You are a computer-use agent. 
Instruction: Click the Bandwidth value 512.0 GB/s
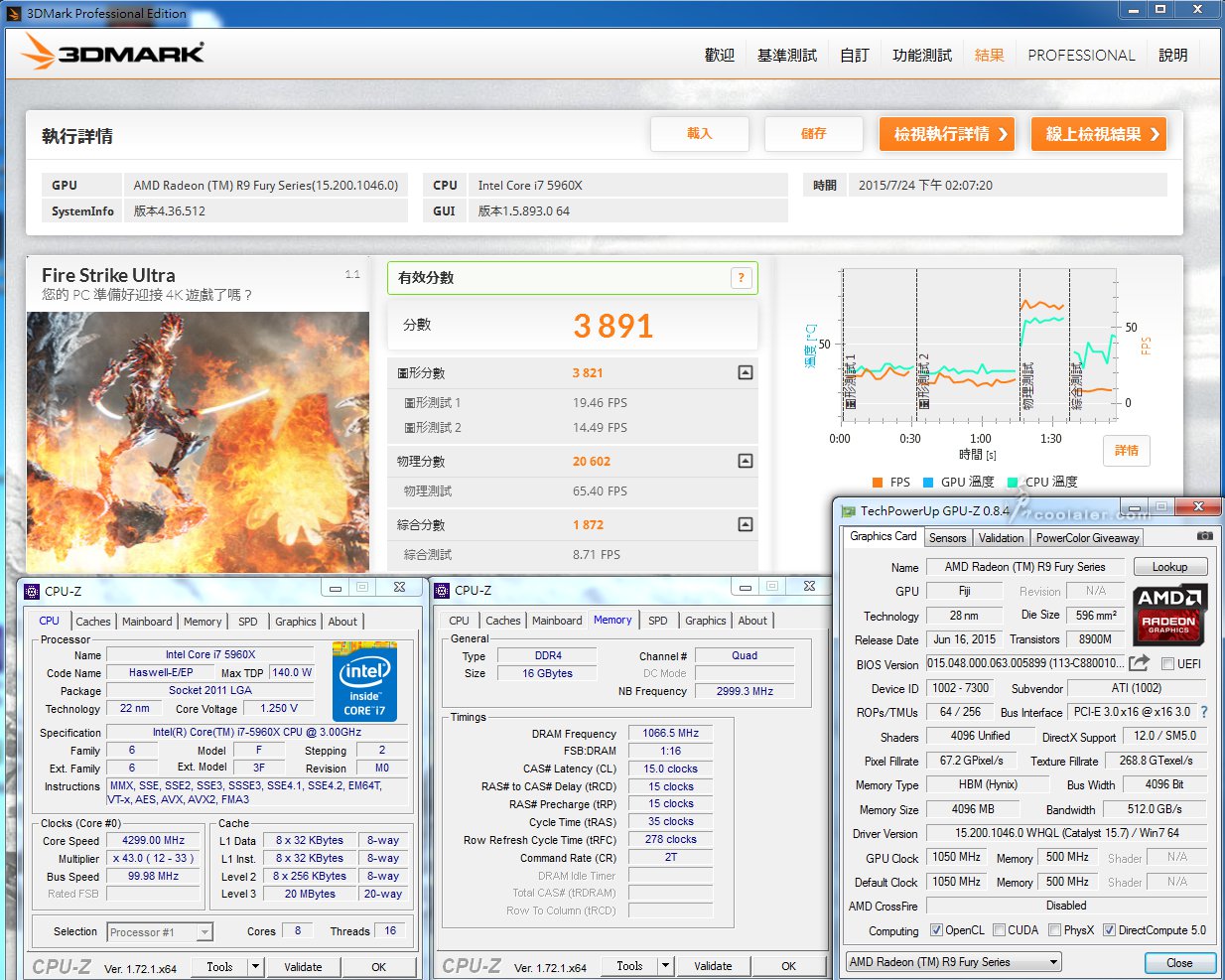(x=1154, y=809)
